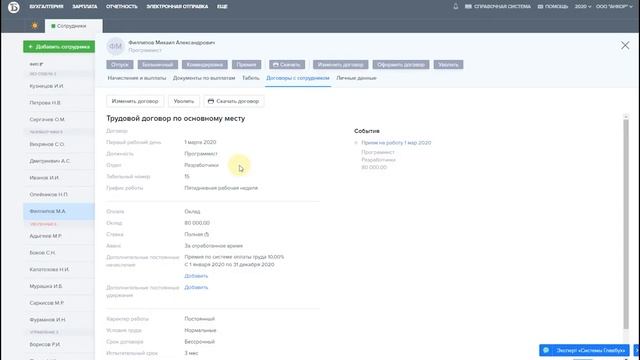Click the gray Премия button
This screenshot has height=360, width=640.
247,64
